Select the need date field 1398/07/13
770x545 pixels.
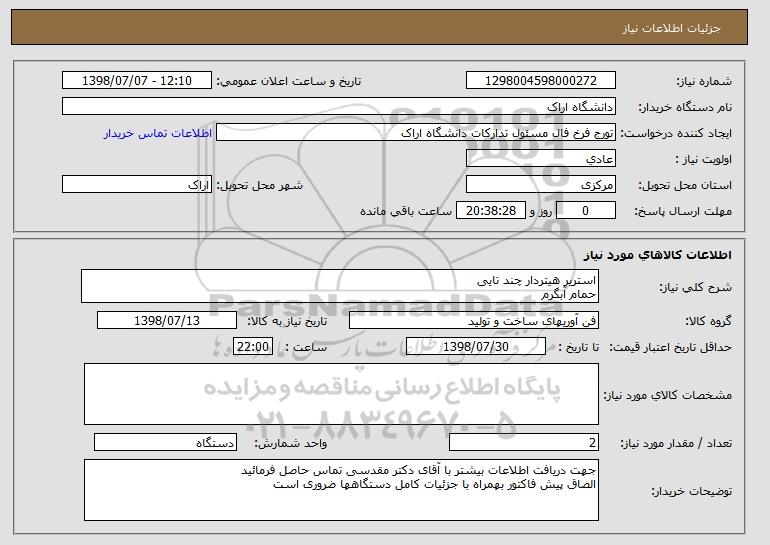click(167, 321)
